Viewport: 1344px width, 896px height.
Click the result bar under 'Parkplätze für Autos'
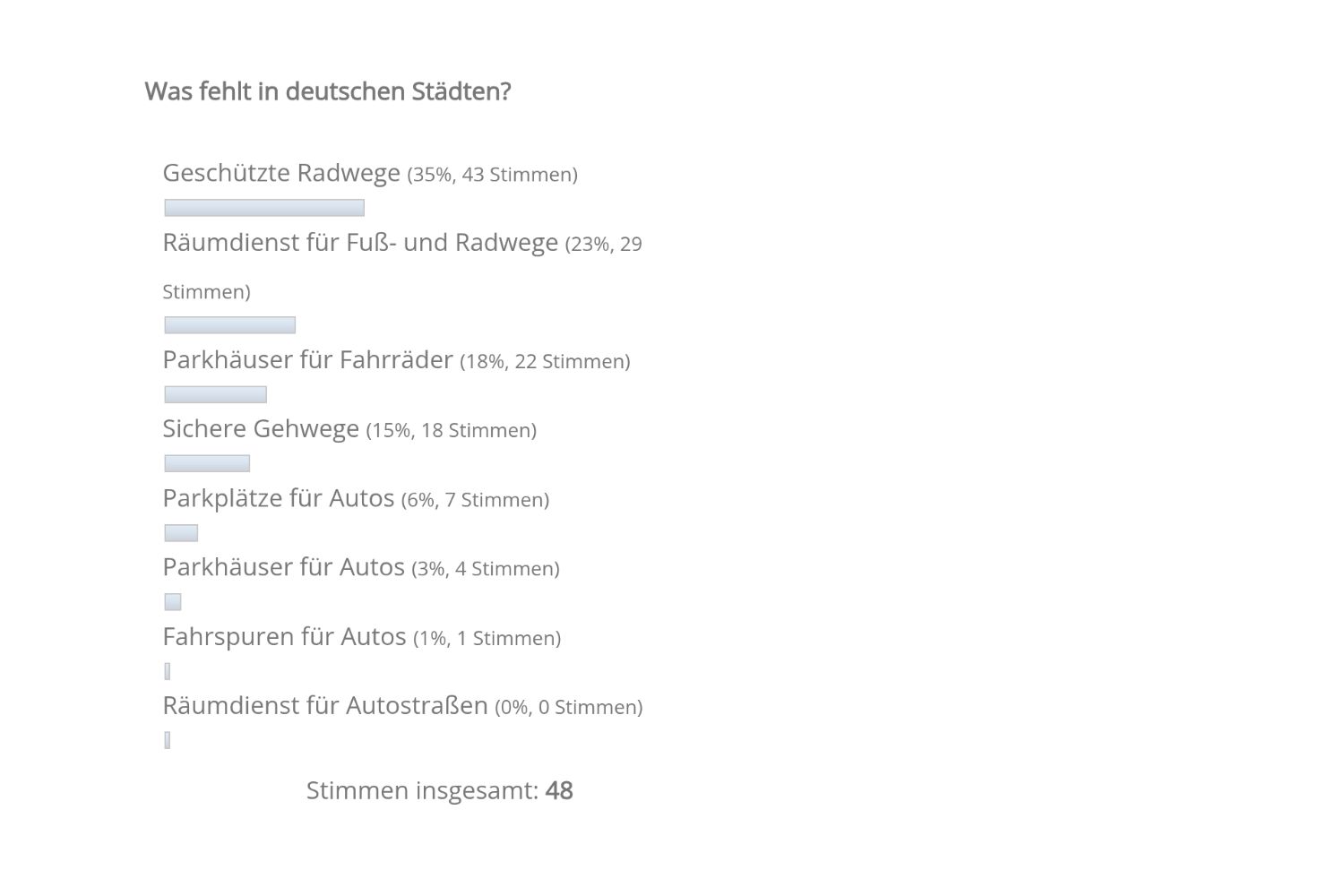181,533
